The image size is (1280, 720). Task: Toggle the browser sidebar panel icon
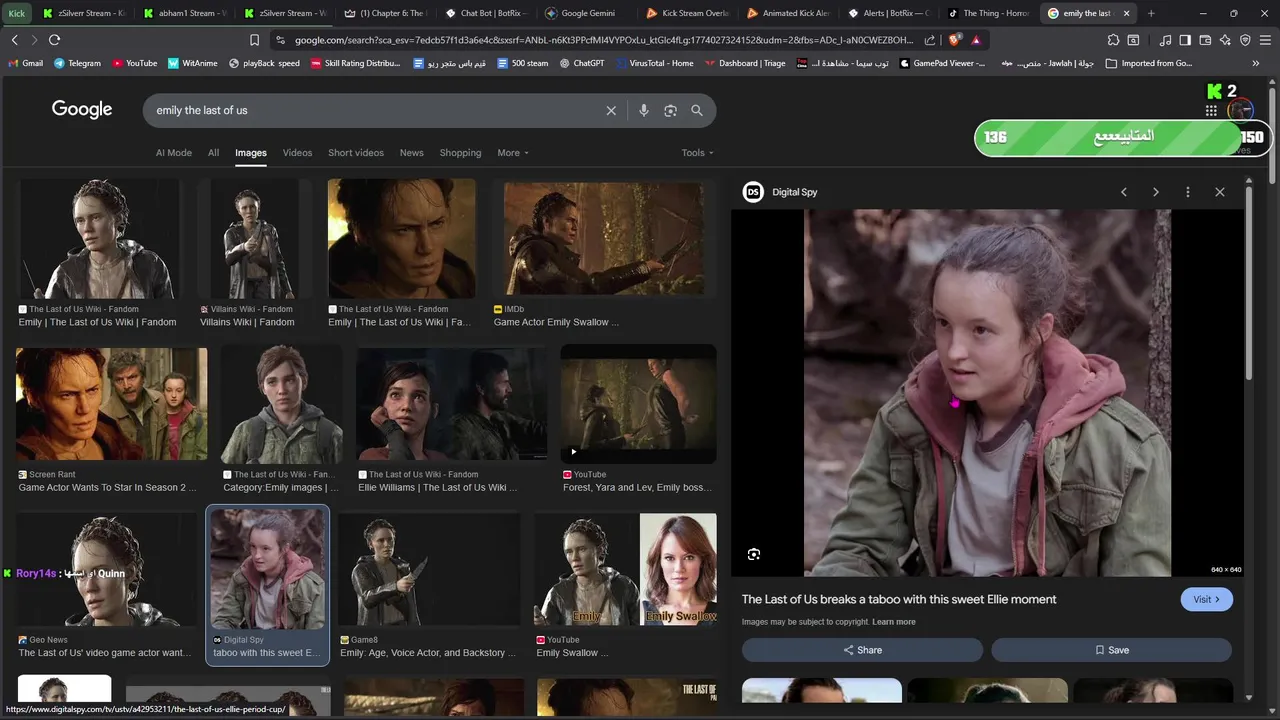coord(1185,40)
